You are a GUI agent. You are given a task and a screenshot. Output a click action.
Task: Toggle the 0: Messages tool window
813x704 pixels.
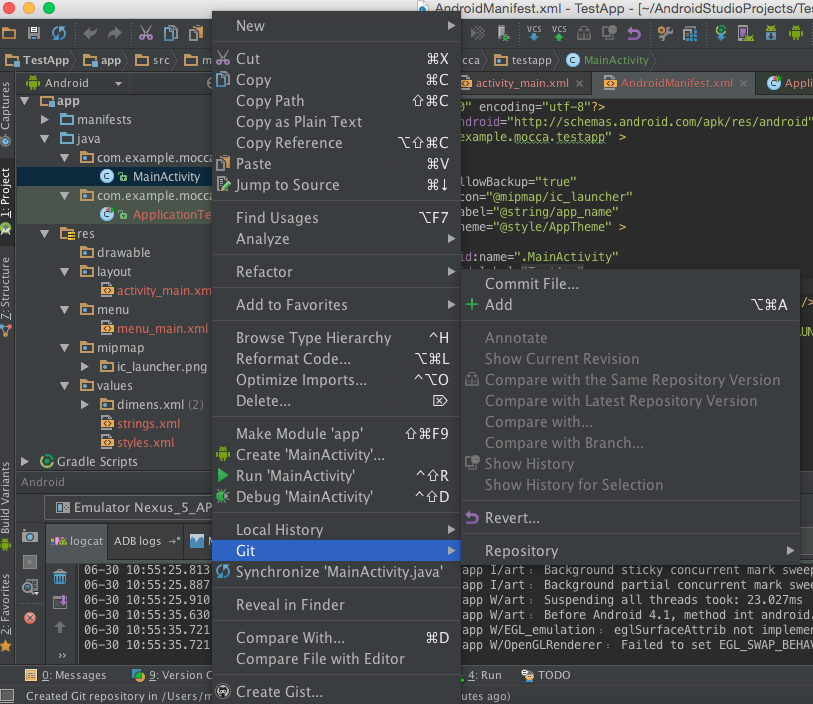pos(66,675)
